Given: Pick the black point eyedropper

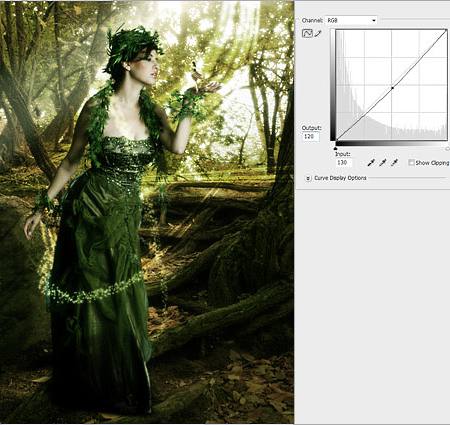Looking at the screenshot, I should coord(371,163).
